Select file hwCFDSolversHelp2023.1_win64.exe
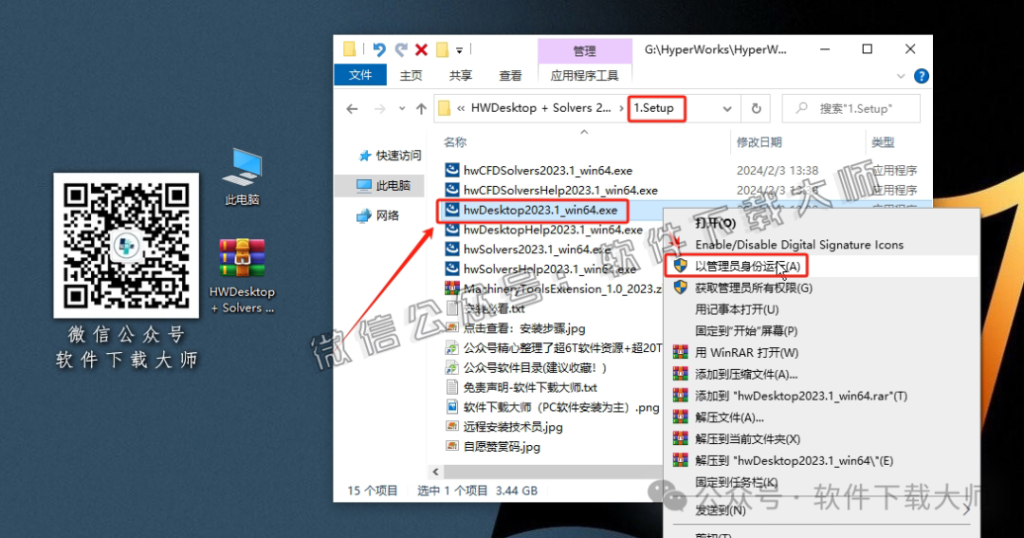 560,190
